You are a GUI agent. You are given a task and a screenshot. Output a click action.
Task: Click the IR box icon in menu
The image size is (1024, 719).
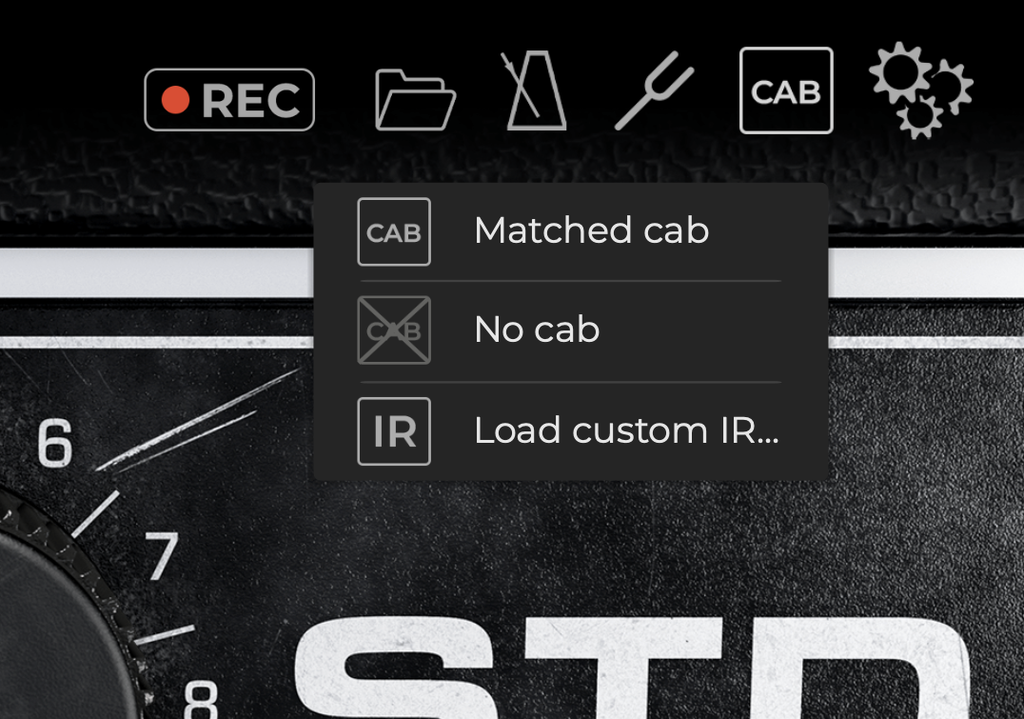coord(394,431)
